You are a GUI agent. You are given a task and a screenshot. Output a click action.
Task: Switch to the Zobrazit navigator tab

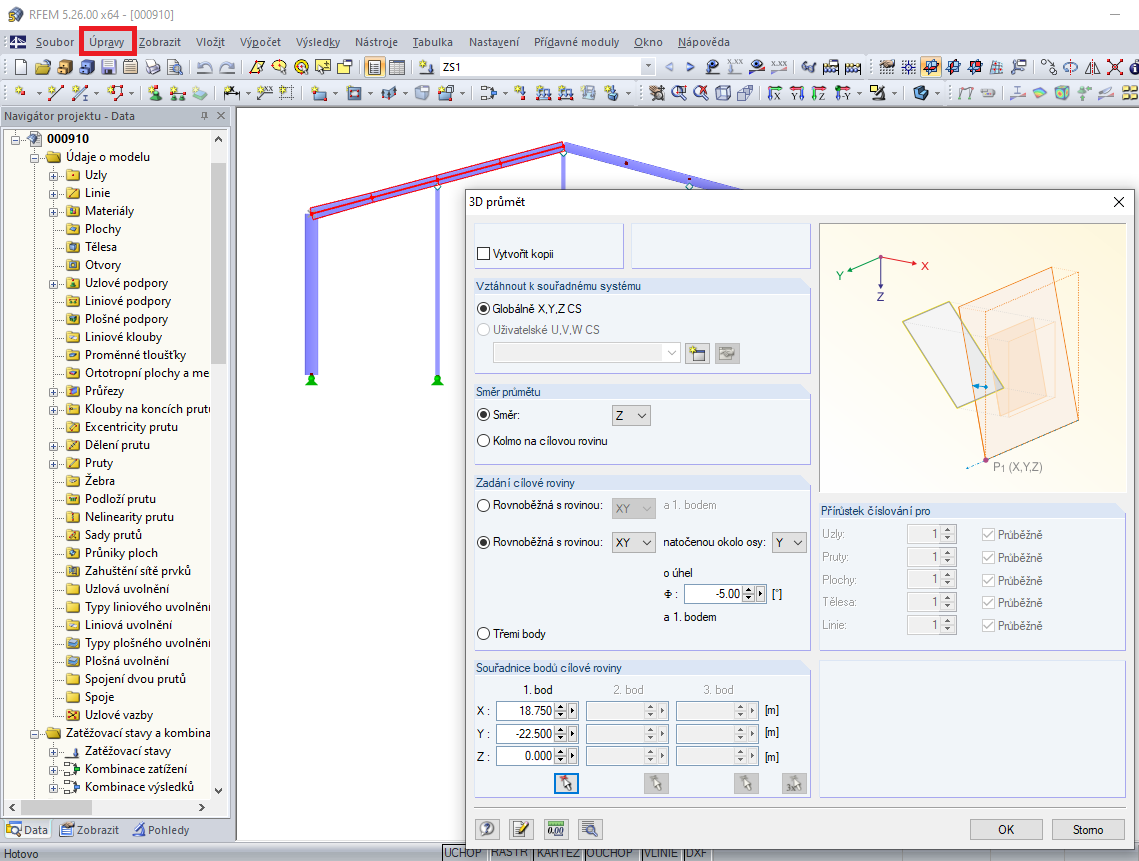[x=89, y=830]
